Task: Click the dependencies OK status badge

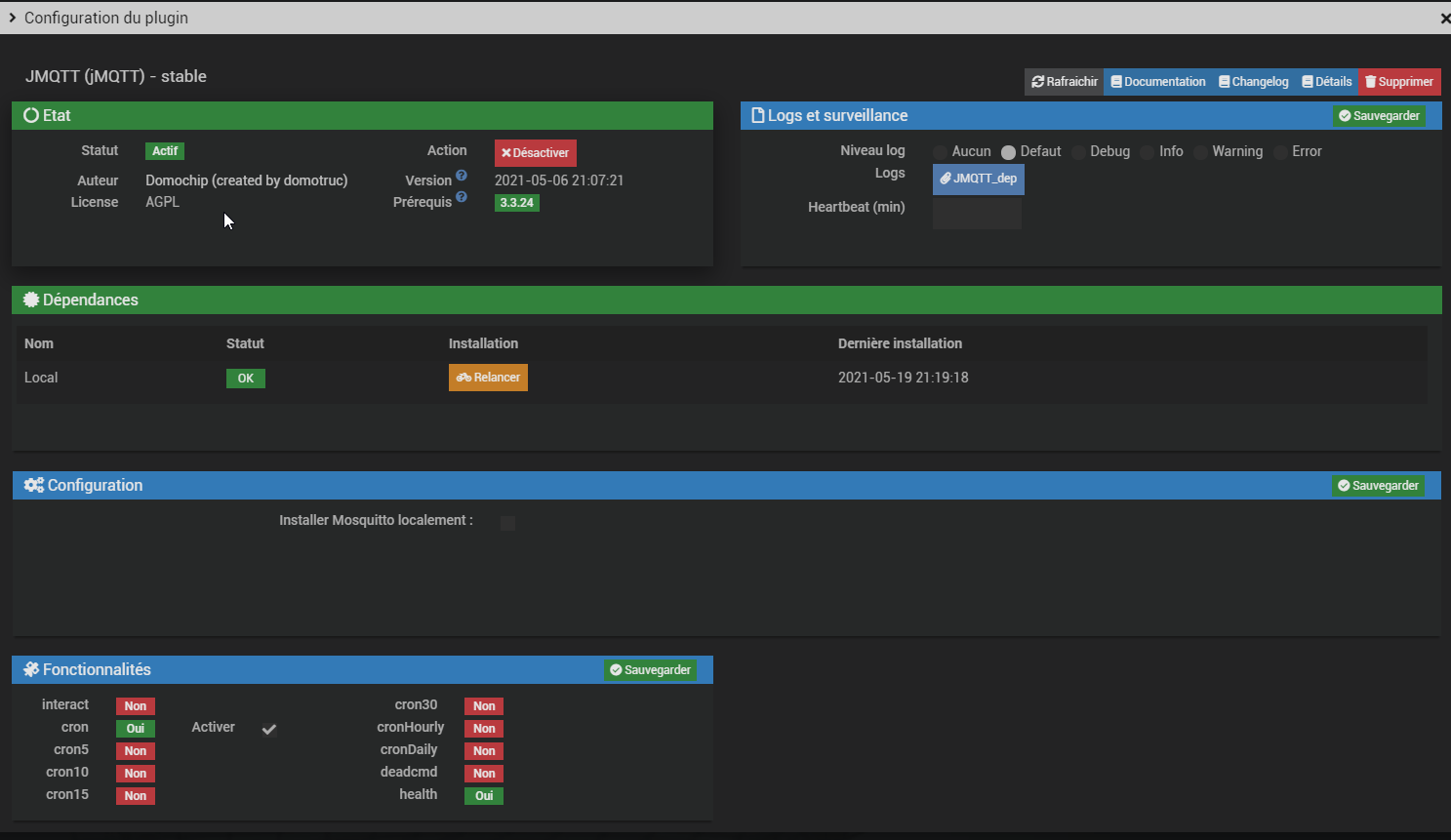Action: (x=246, y=379)
